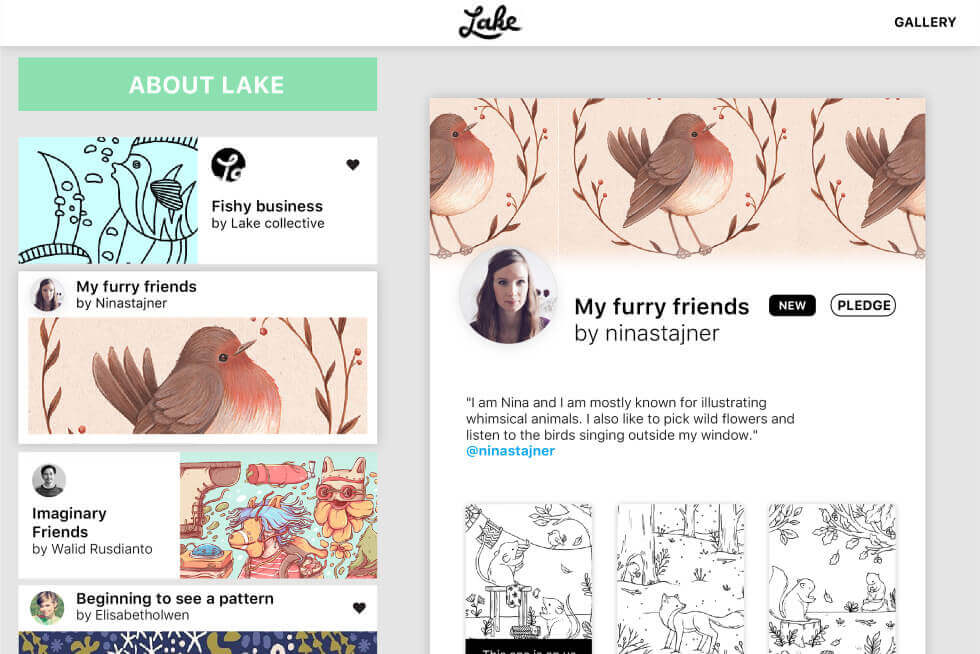Click the Lake logo in the header
Screen dimensions: 980x654
[x=489, y=23]
